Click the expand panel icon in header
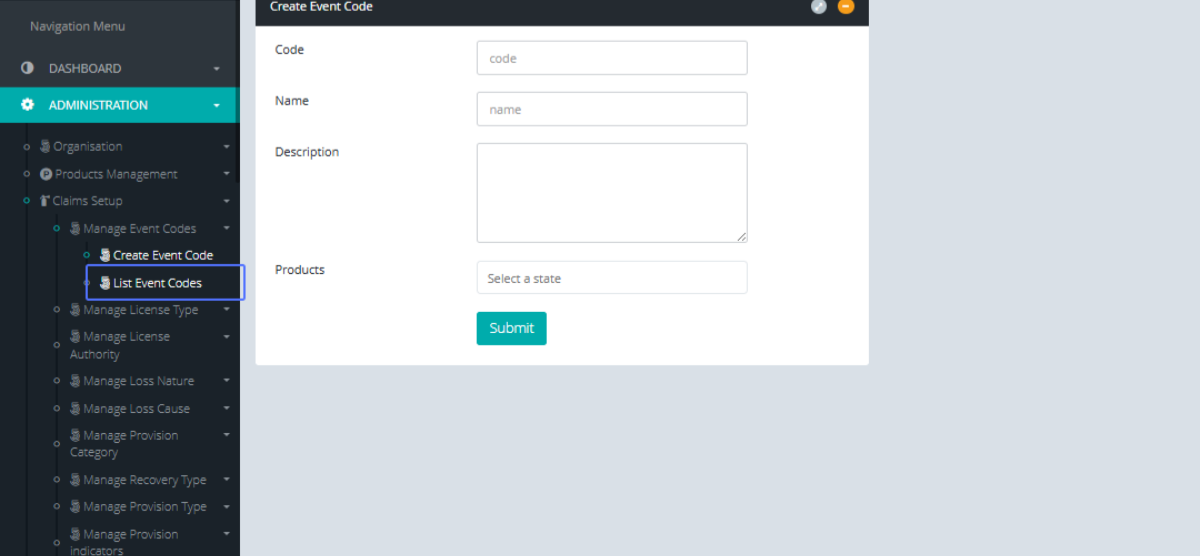 point(819,7)
